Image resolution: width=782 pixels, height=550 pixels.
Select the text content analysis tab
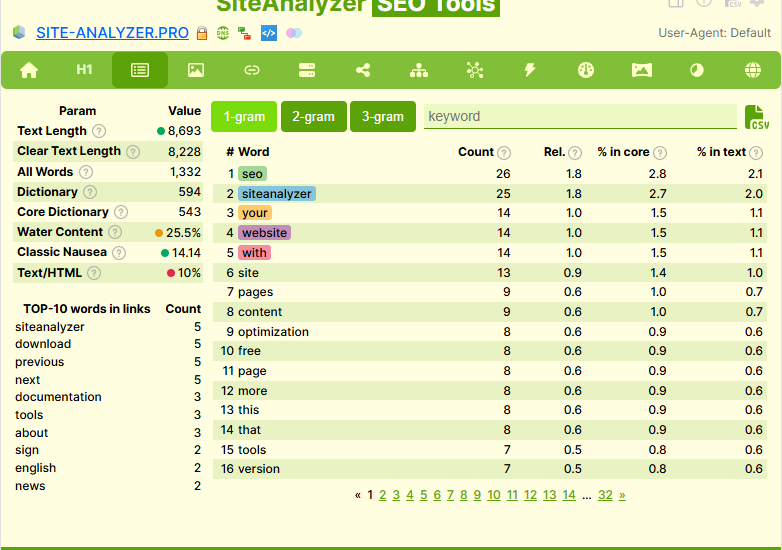(x=140, y=70)
